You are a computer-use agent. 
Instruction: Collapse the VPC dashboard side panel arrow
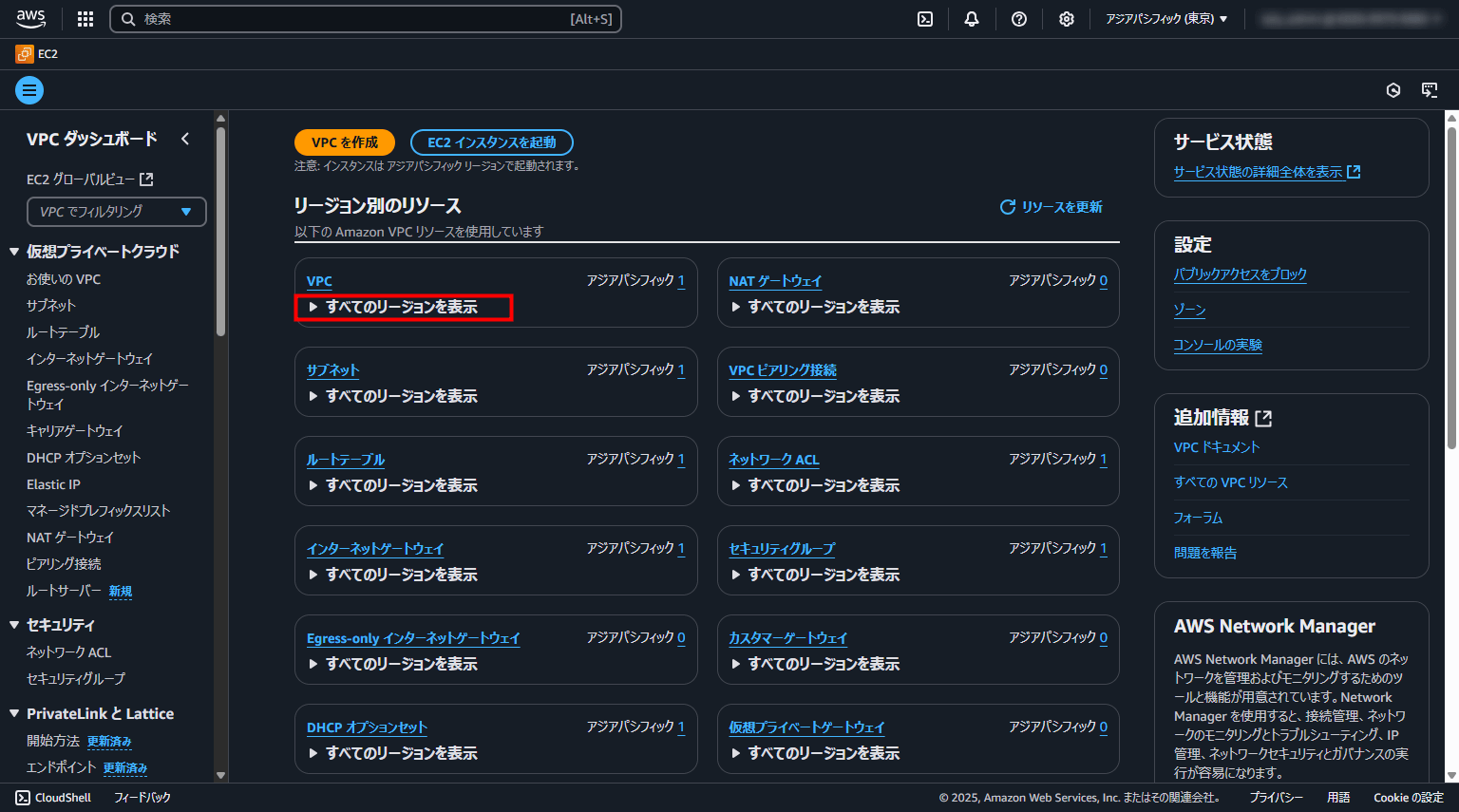coord(185,139)
